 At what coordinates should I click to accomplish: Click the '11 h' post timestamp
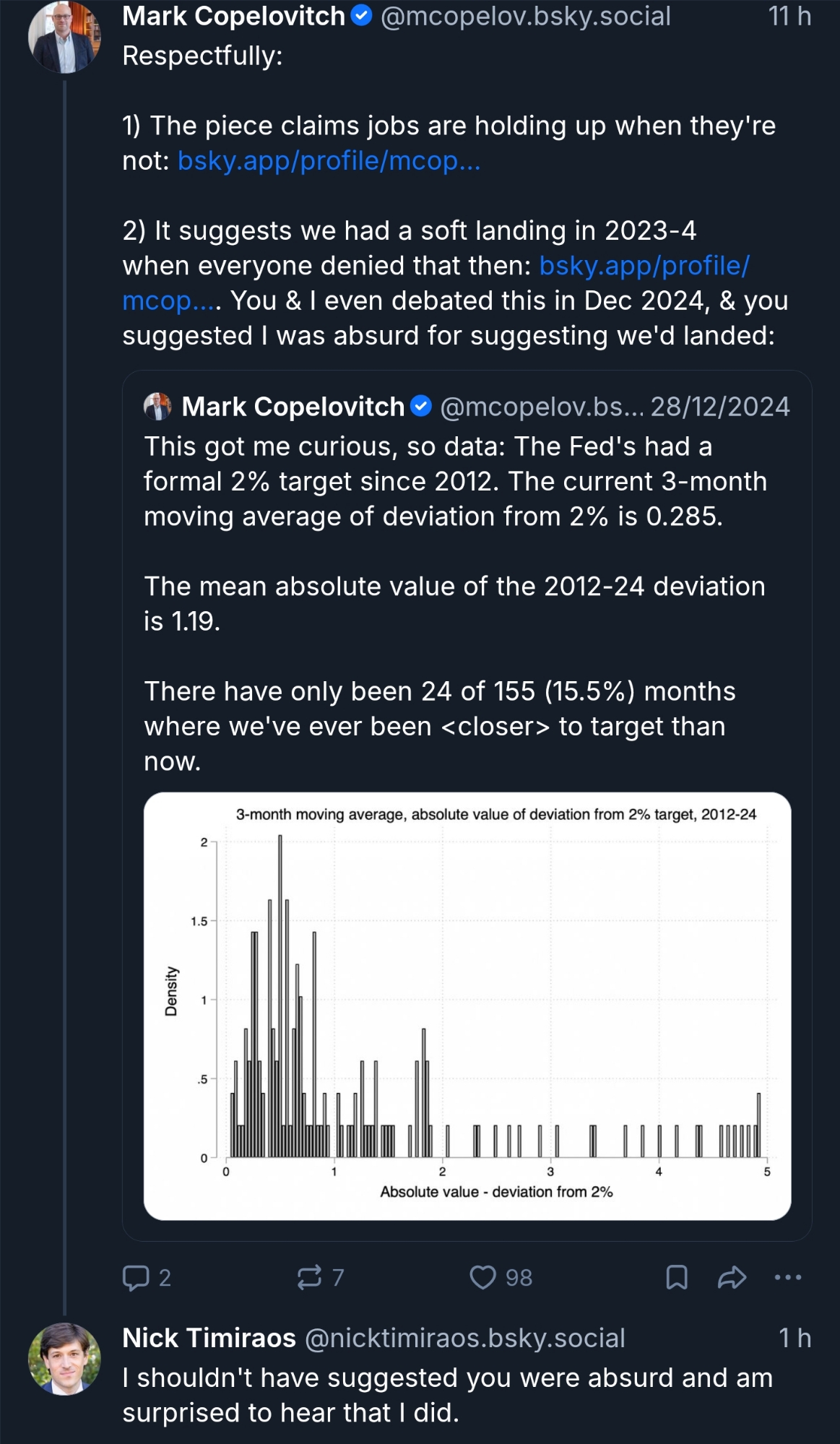click(x=789, y=16)
